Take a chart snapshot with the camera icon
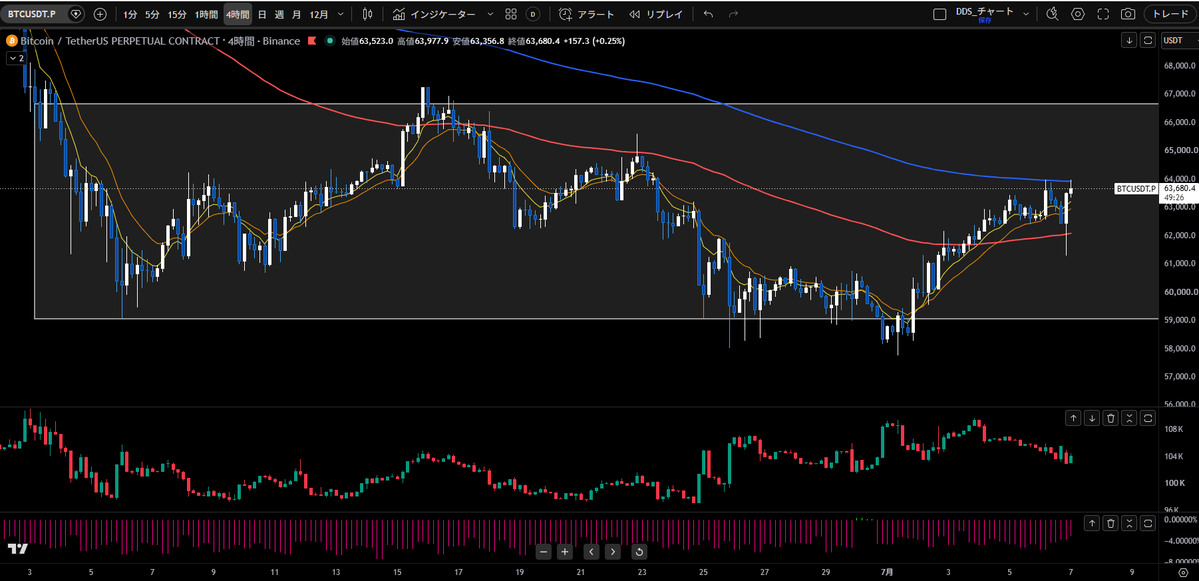 pos(1128,14)
